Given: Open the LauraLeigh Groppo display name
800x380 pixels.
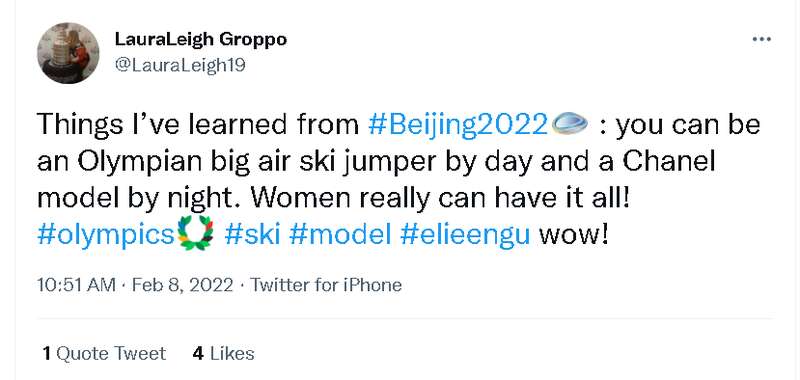Looking at the screenshot, I should [x=201, y=39].
